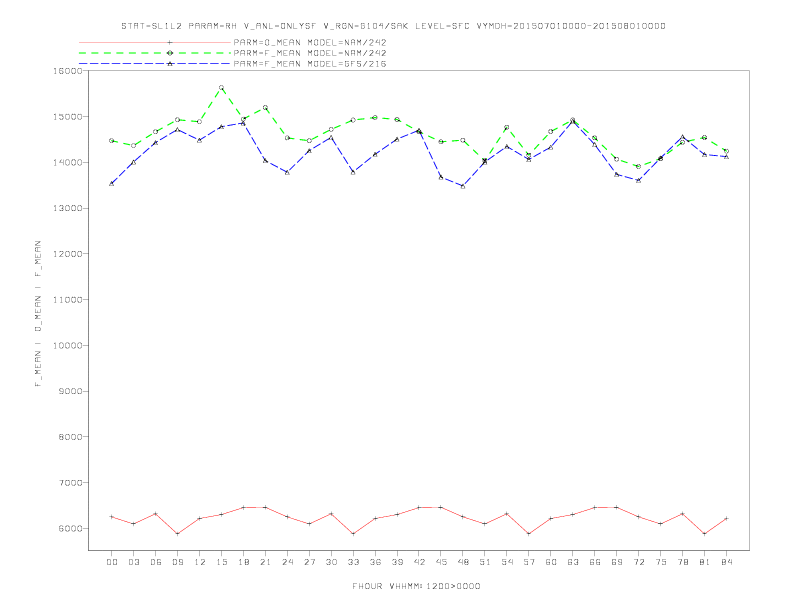The width and height of the screenshot is (792, 612).
Task: Click red line's plus marker at hour 09
Action: 177,534
